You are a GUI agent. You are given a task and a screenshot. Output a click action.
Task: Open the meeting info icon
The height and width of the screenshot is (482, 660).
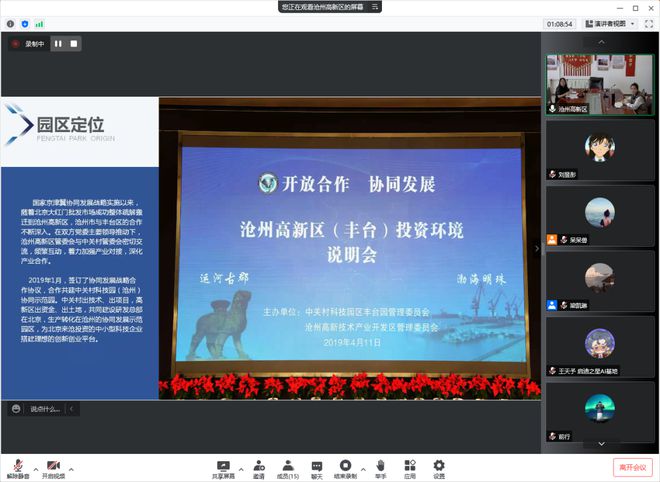11,24
